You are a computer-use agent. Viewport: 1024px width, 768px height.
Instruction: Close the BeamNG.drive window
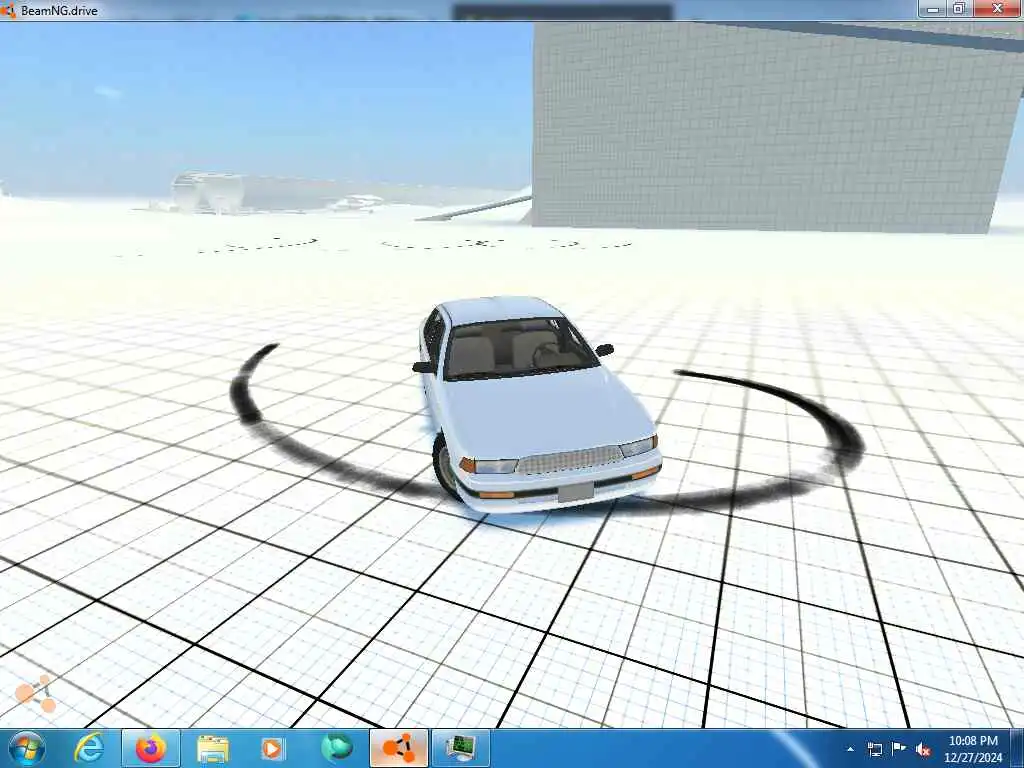click(x=997, y=9)
